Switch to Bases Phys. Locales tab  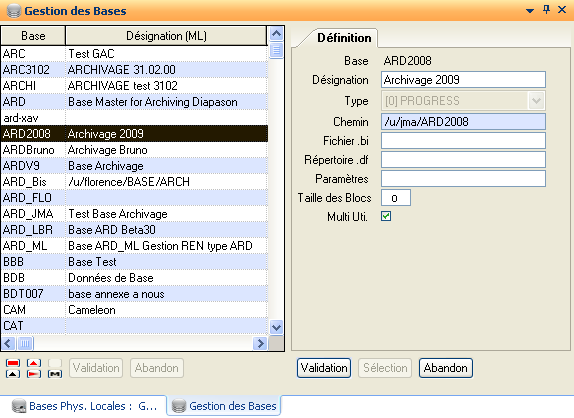pyautogui.click(x=84, y=406)
